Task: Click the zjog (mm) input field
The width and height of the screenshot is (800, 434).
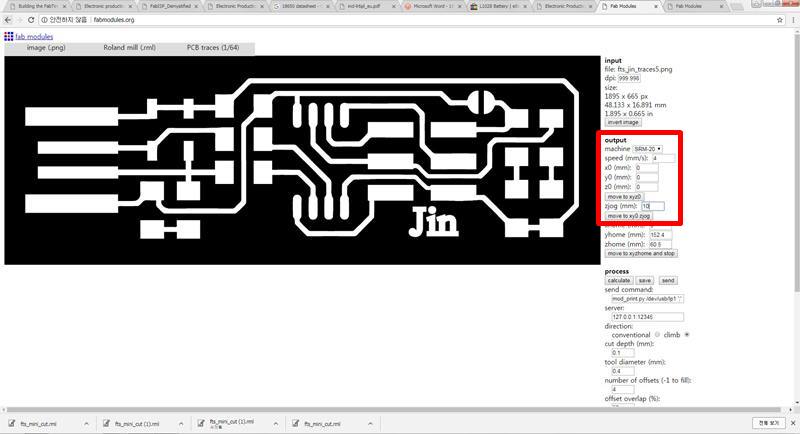Action: tap(653, 206)
